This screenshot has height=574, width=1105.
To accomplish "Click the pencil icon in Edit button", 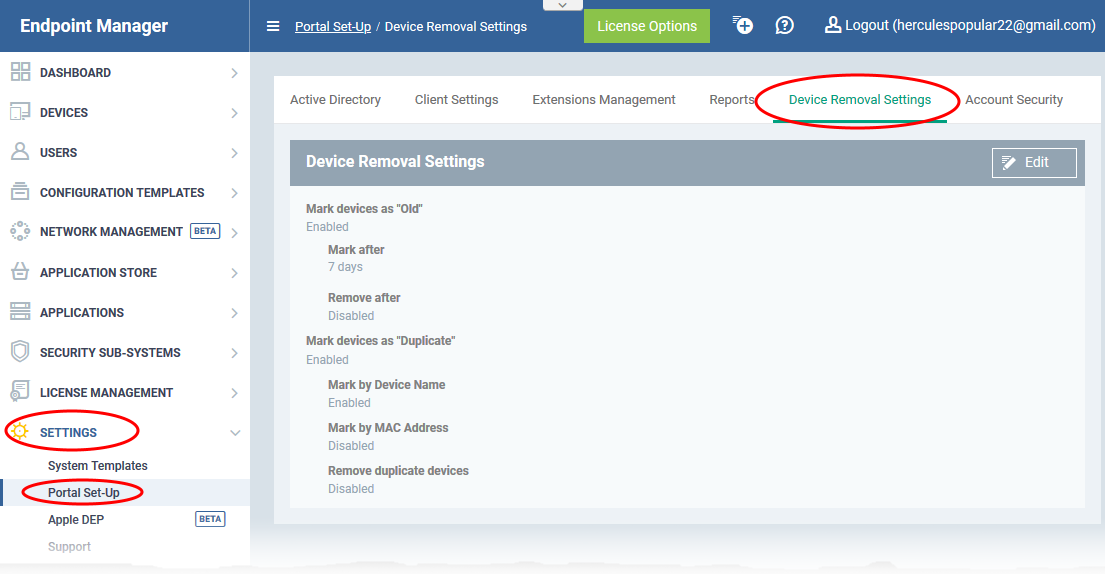I will [x=1009, y=163].
